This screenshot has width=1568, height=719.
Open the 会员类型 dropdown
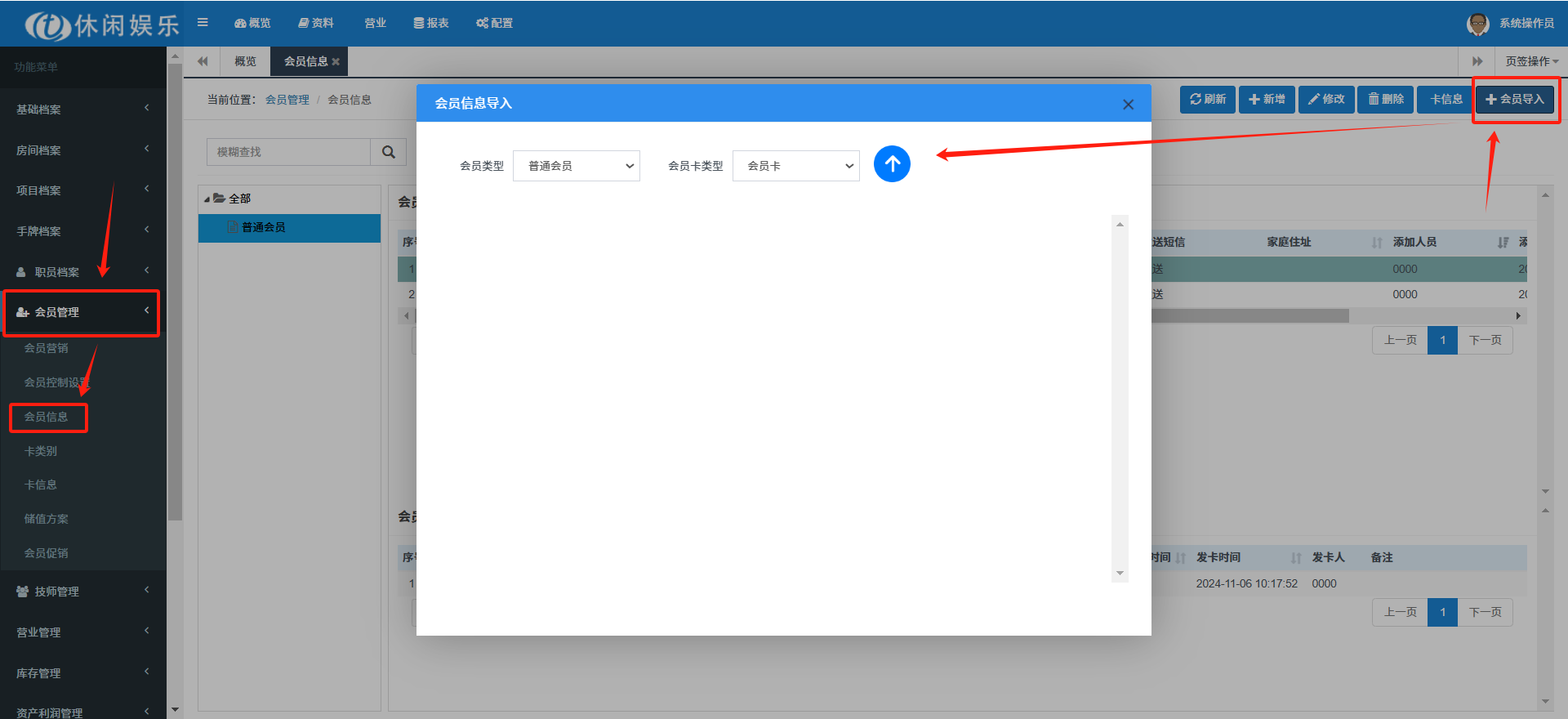click(576, 166)
